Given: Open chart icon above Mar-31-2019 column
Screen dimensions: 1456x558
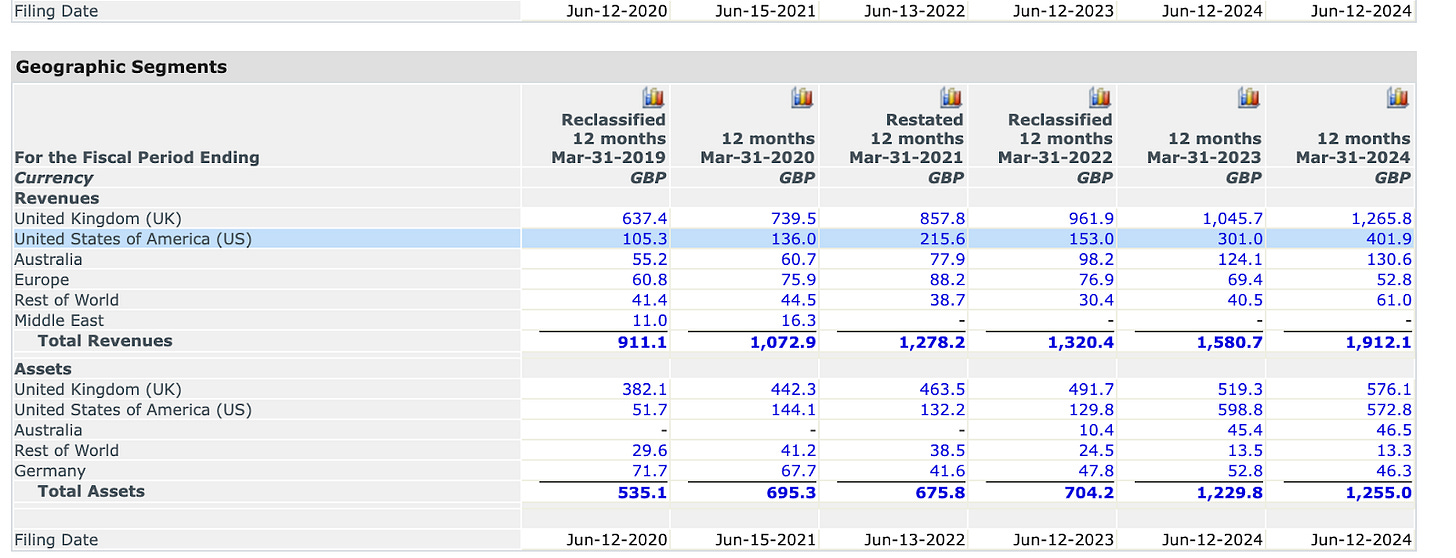Looking at the screenshot, I should (x=653, y=97).
